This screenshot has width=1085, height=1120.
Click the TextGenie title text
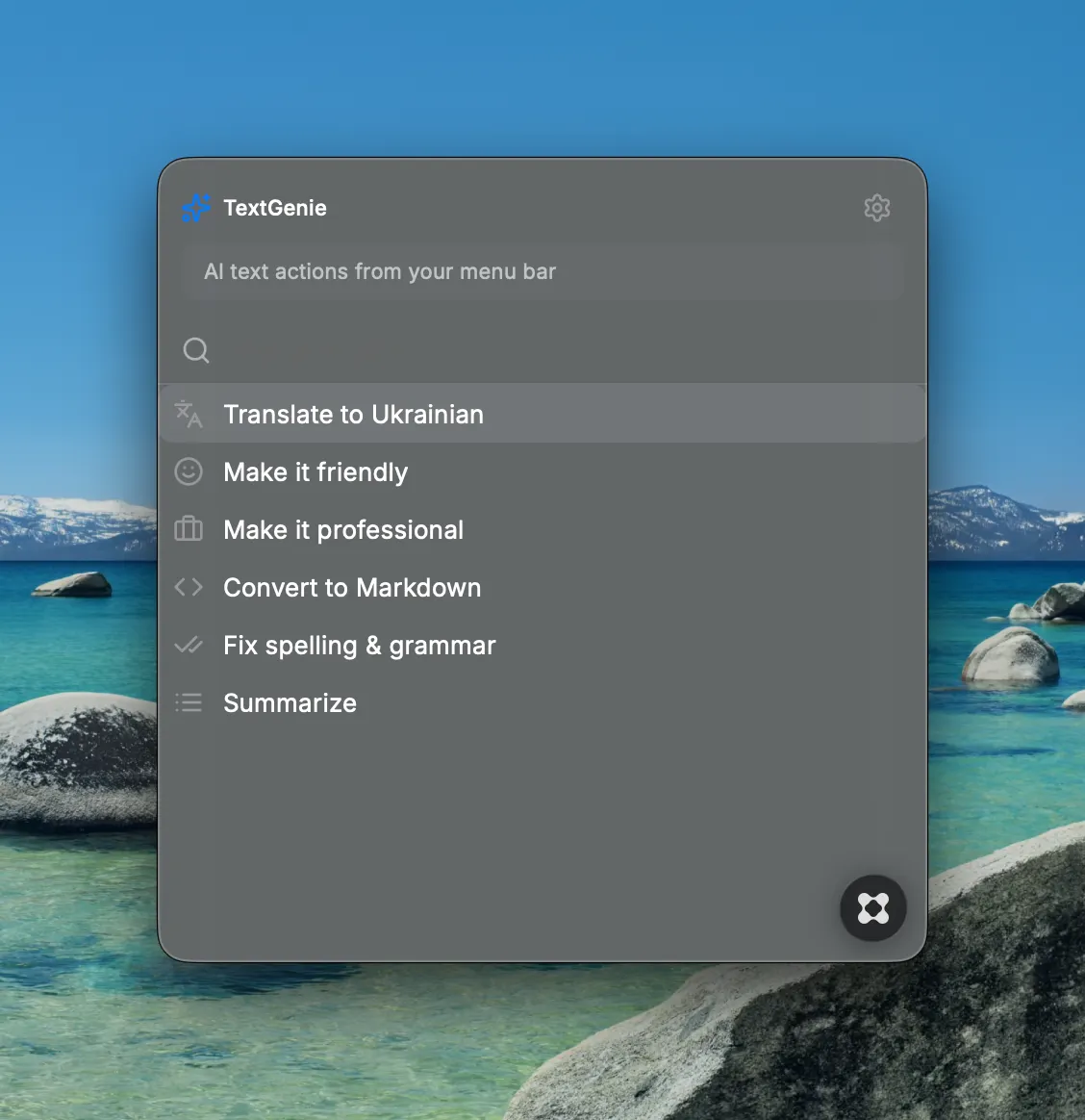(x=275, y=208)
